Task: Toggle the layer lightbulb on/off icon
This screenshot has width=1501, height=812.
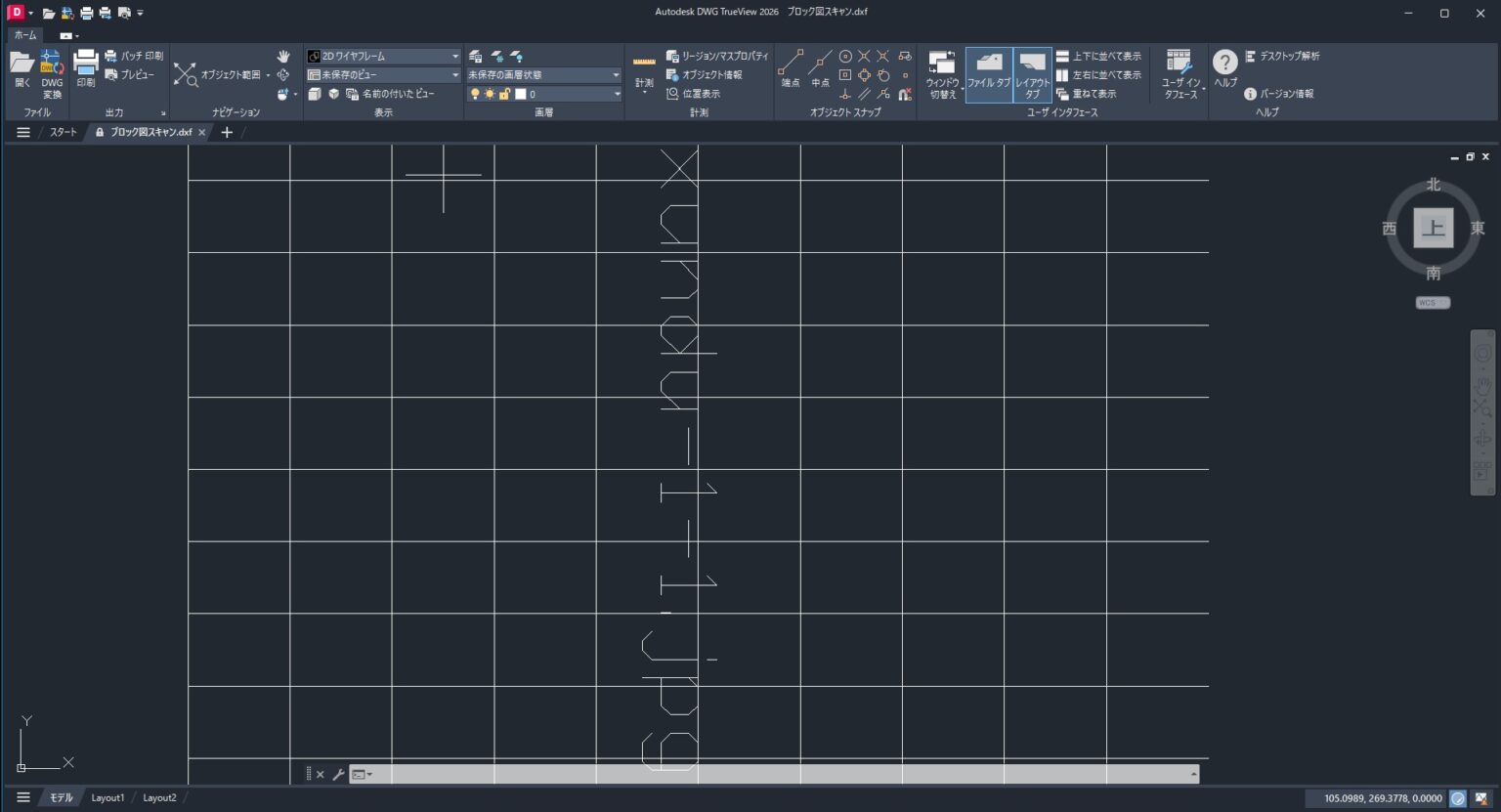Action: click(475, 94)
